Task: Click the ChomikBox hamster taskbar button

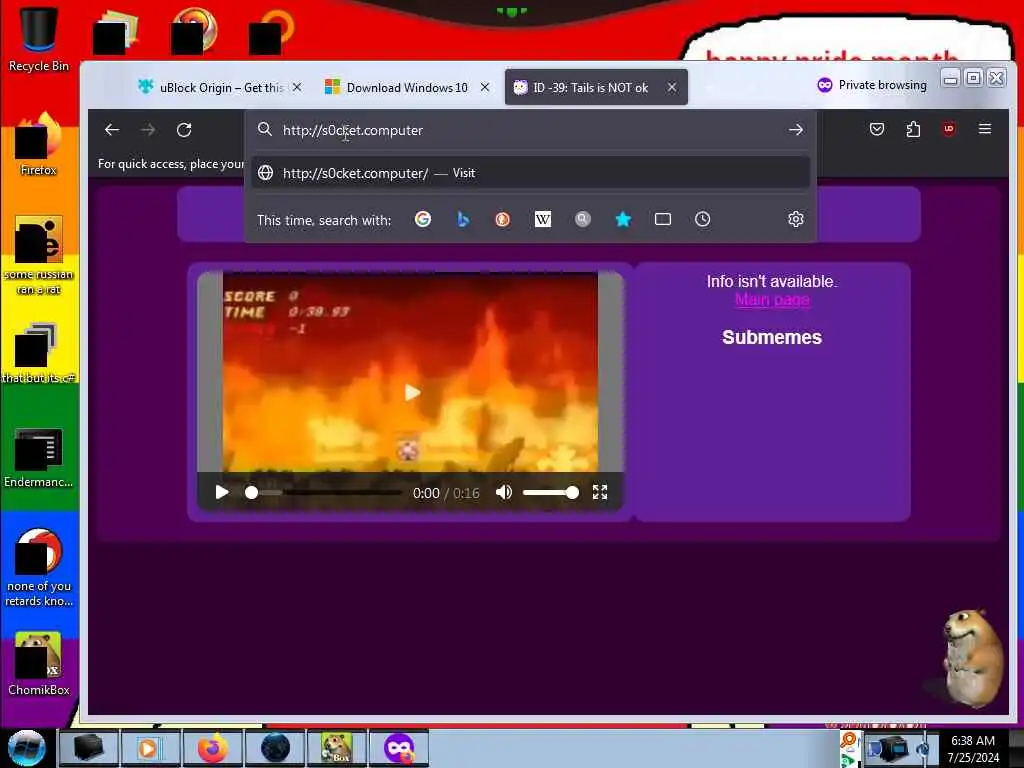Action: [337, 748]
